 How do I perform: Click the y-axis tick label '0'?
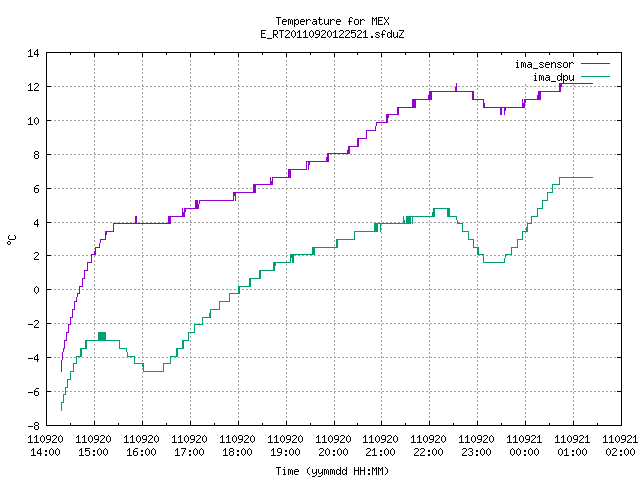36,290
